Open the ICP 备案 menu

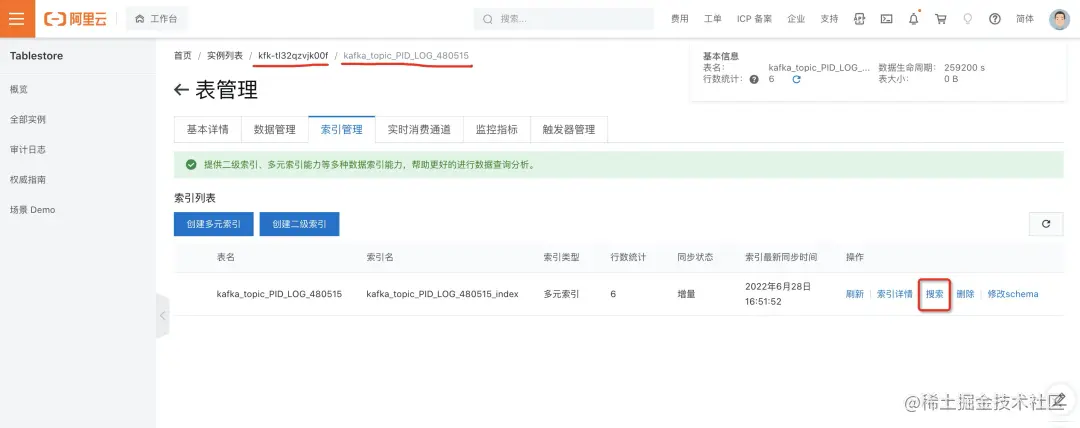(x=754, y=19)
